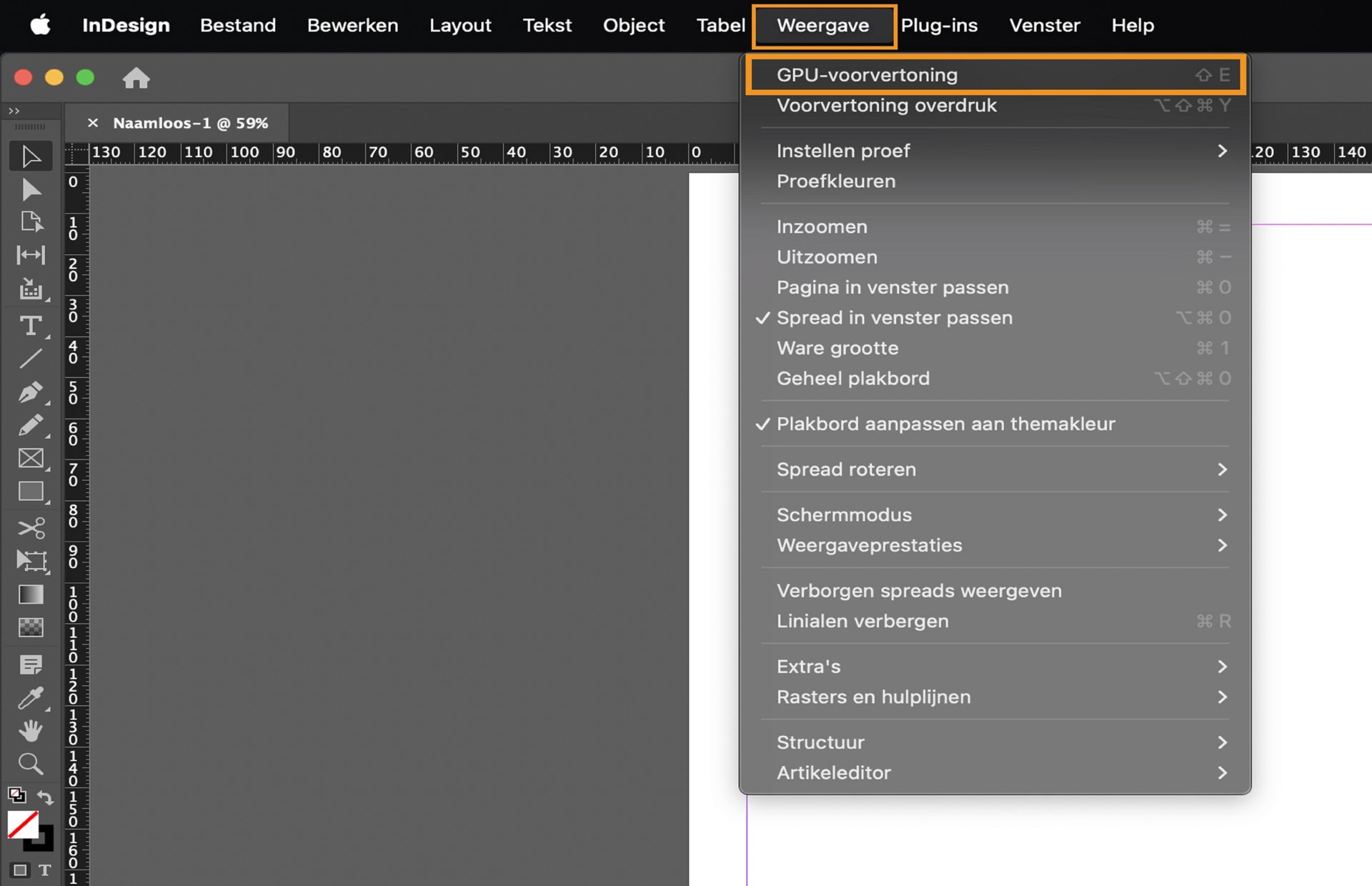Select the Hand tool
Viewport: 1372px width, 886px height.
[30, 730]
